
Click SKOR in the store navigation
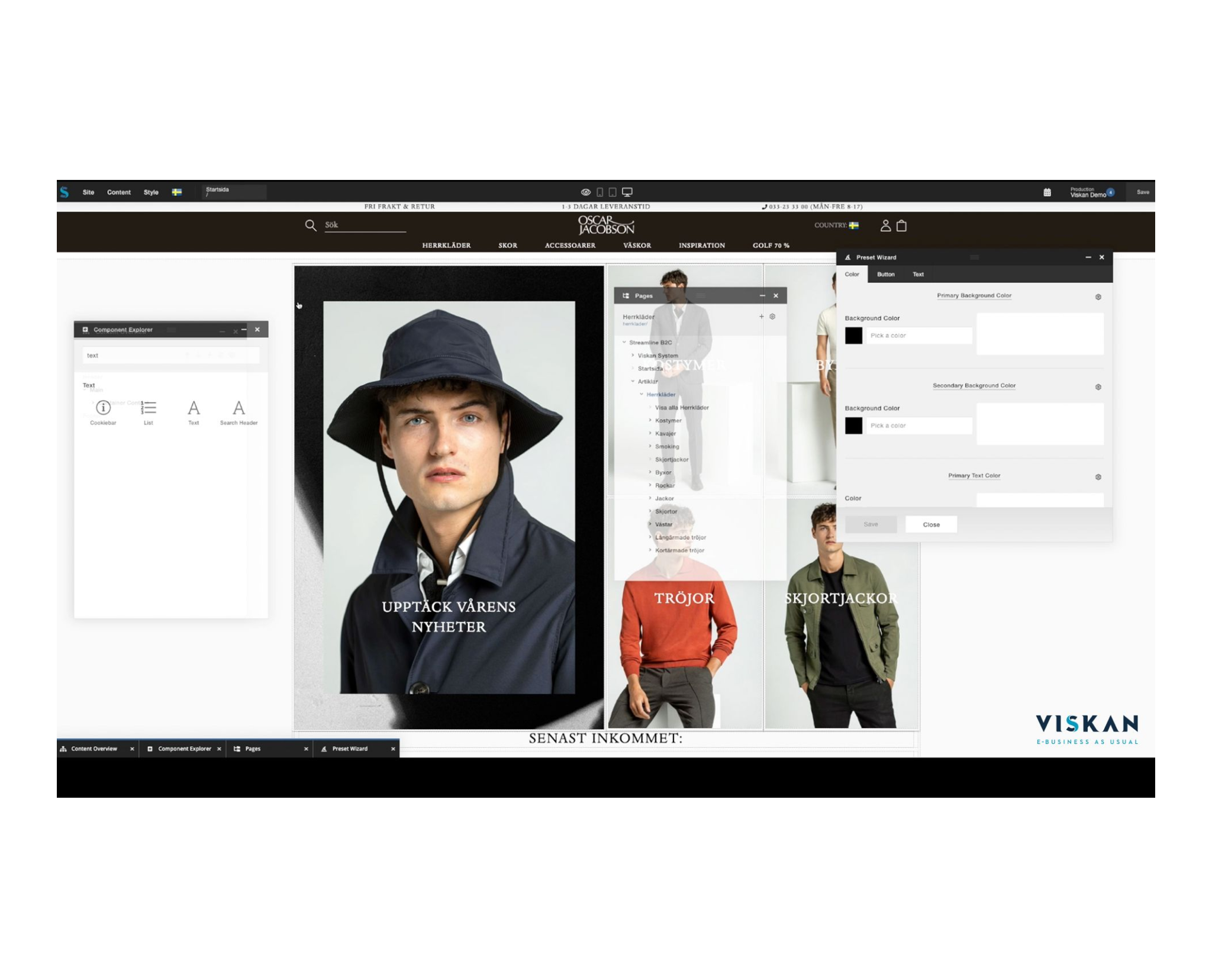pos(508,246)
